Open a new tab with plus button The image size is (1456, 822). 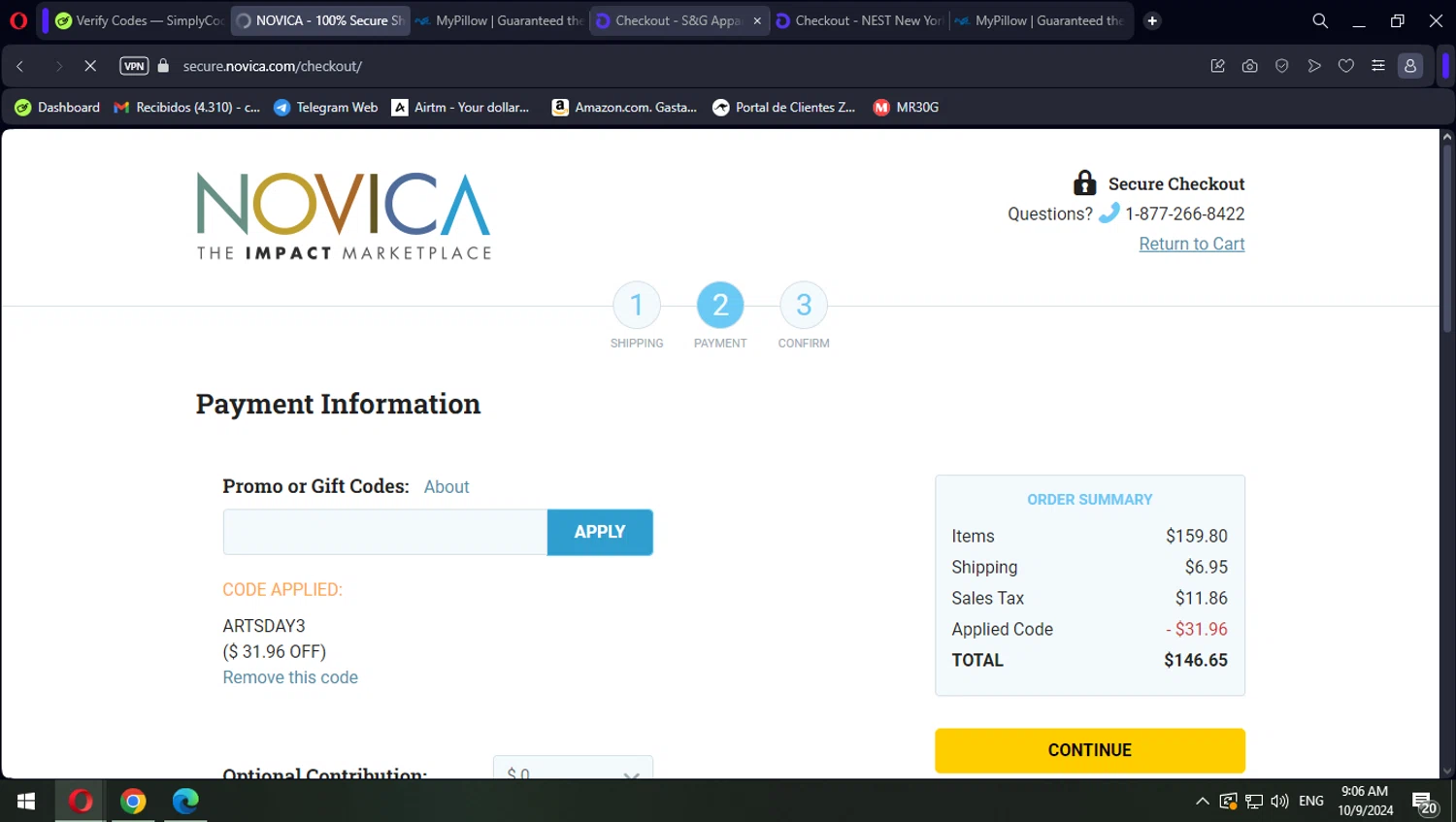pos(1152,20)
